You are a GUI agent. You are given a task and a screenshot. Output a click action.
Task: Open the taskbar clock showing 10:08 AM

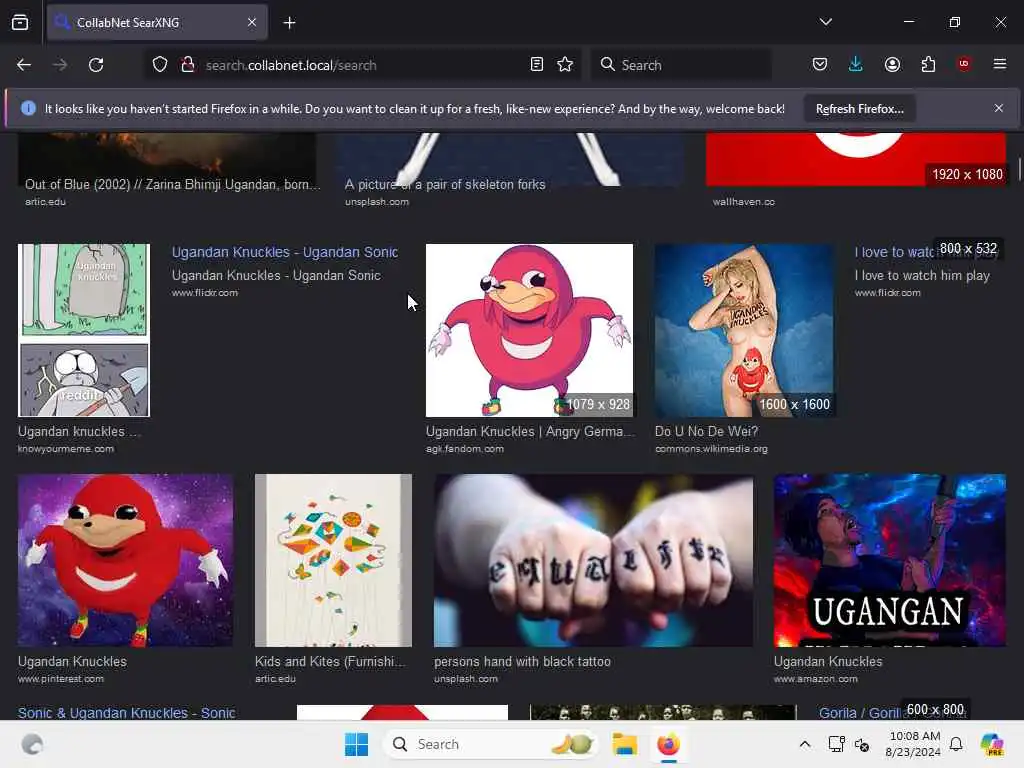coord(913,744)
